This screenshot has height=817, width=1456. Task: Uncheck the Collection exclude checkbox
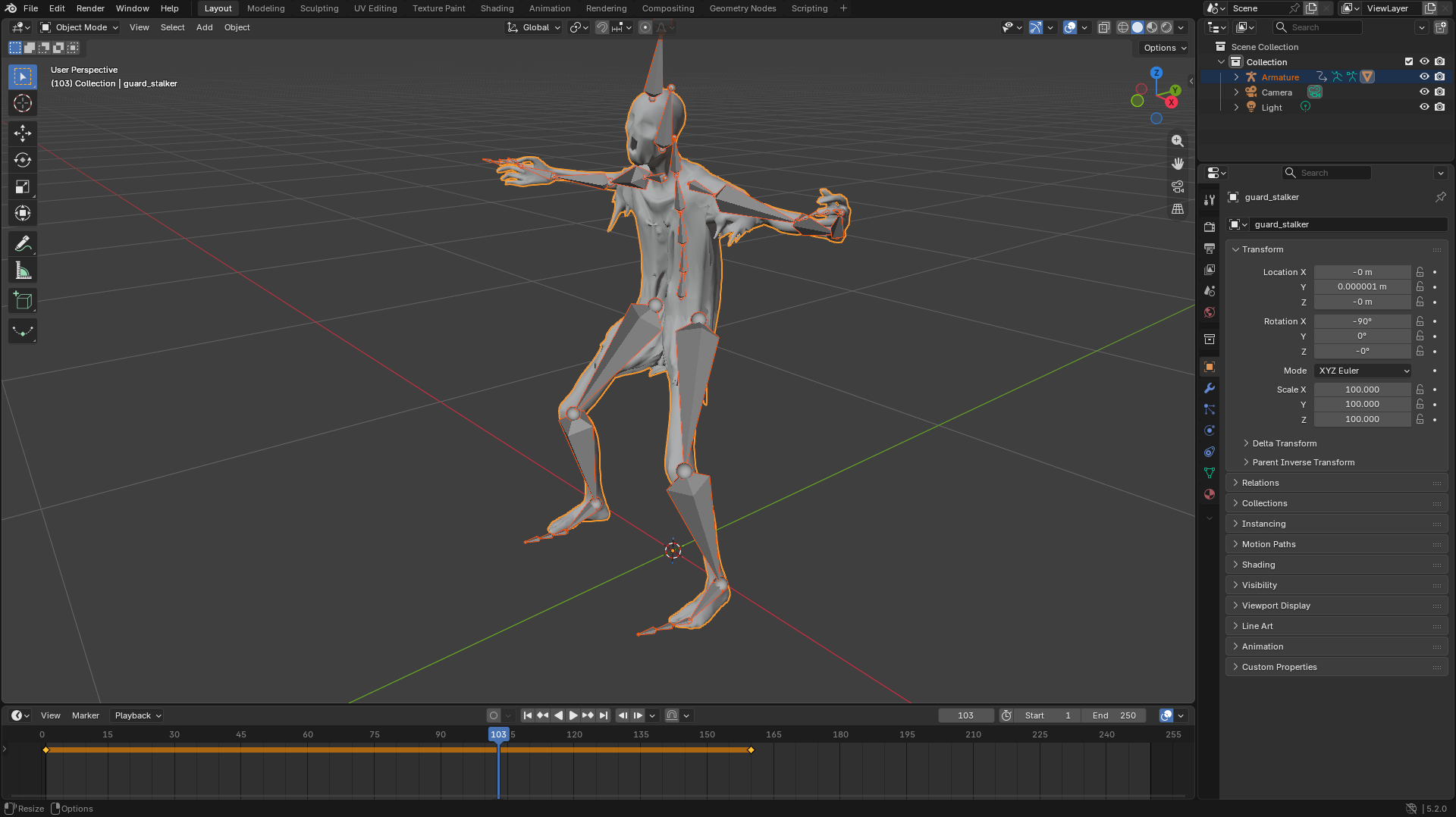1409,61
